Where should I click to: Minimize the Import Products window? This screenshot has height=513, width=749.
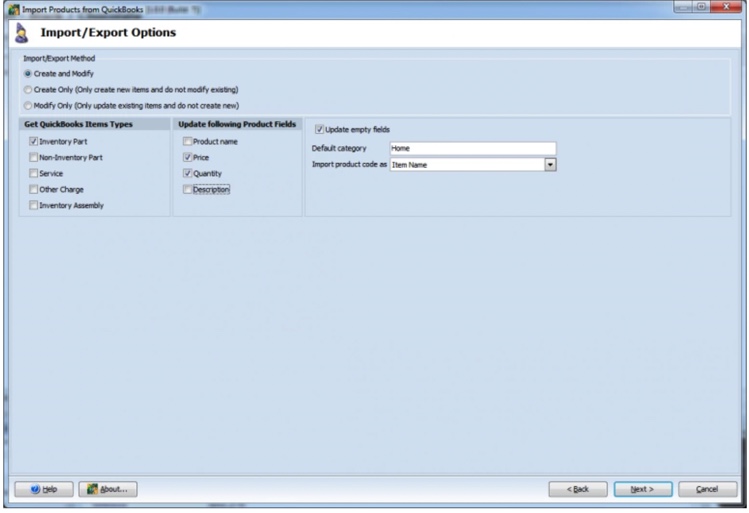684,7
